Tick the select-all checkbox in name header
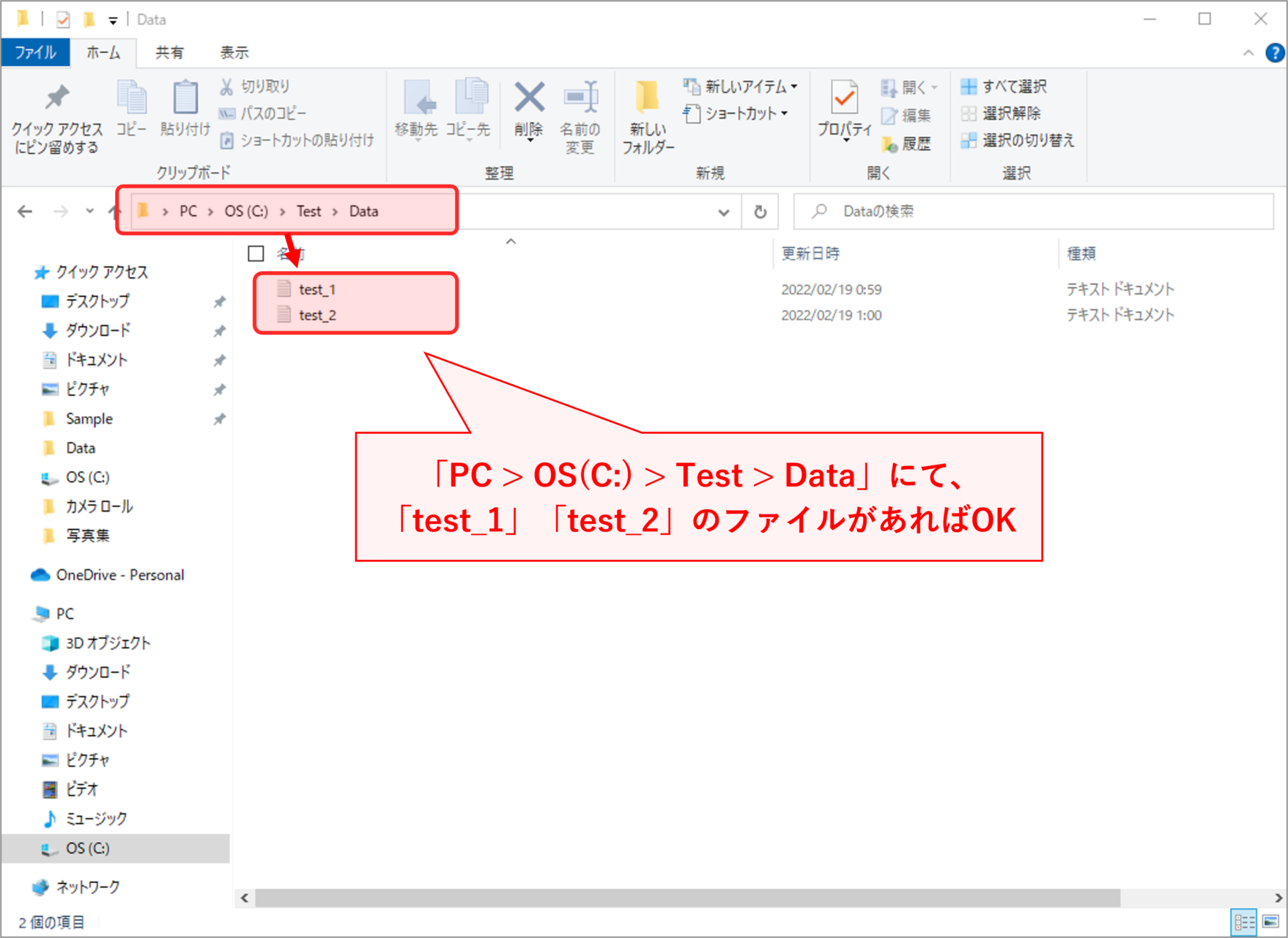 256,254
